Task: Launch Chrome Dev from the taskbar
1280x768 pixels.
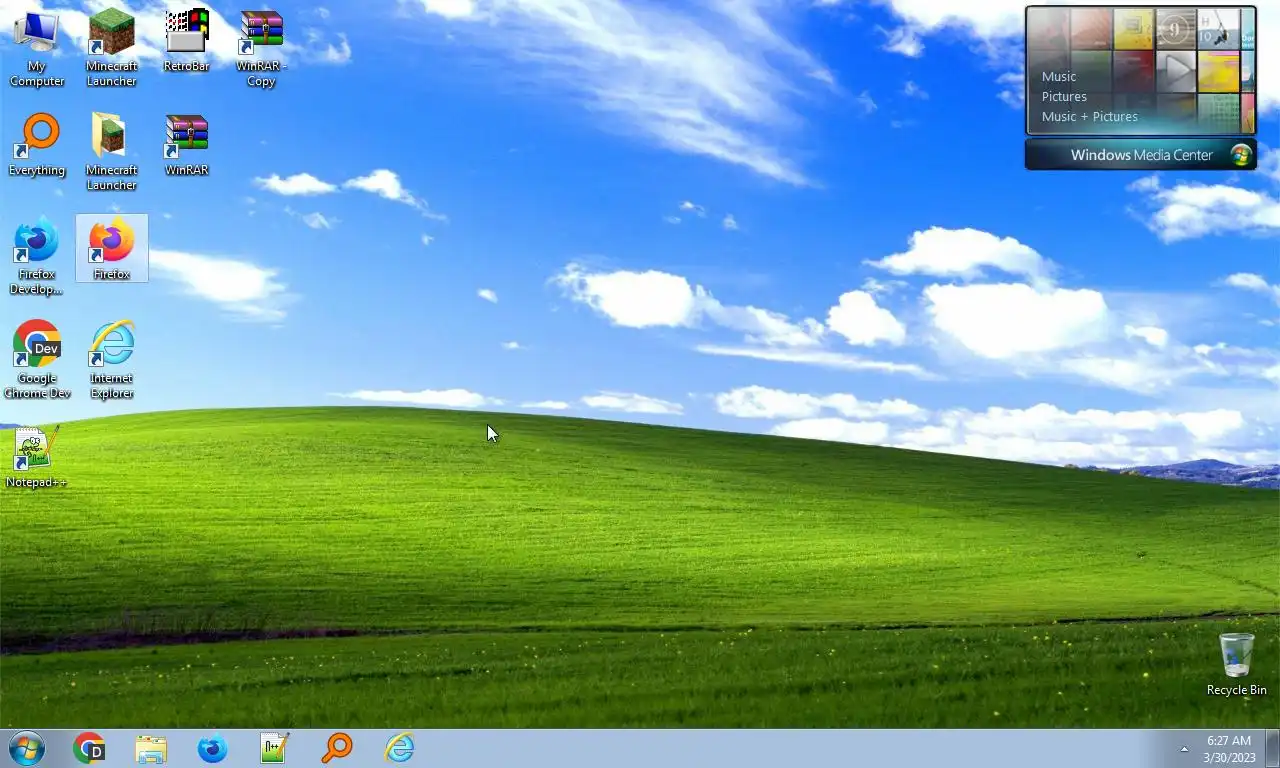Action: coord(89,748)
